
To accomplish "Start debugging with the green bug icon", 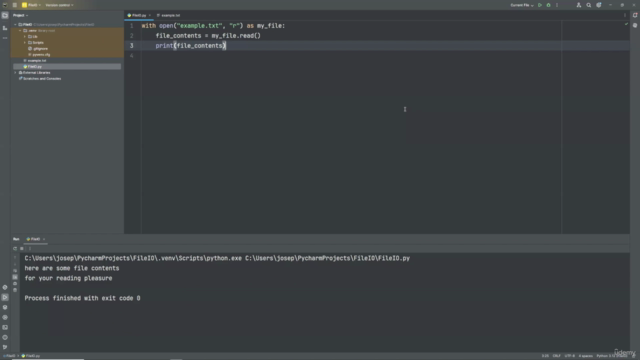I will [549, 5].
